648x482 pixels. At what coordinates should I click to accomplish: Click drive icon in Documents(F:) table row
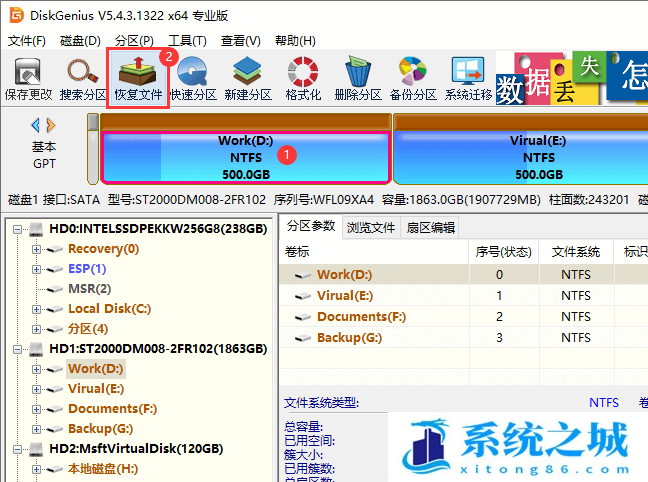303,317
